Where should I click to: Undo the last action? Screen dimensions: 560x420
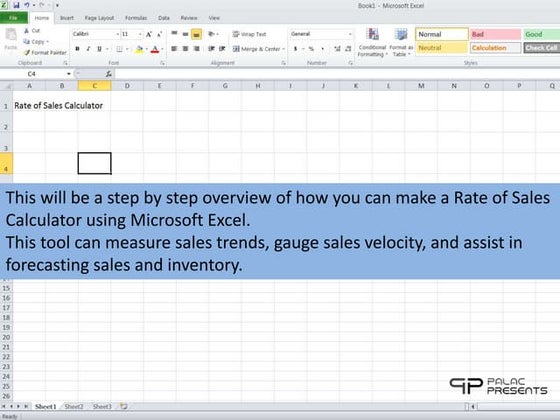(x=27, y=5)
